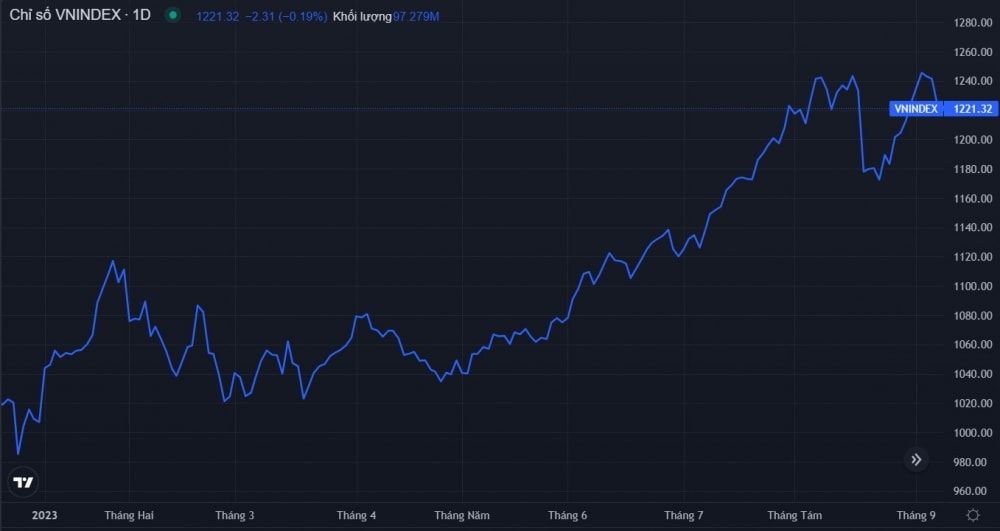
Task: Click the 1260.00 price axis label
Action: 973,52
